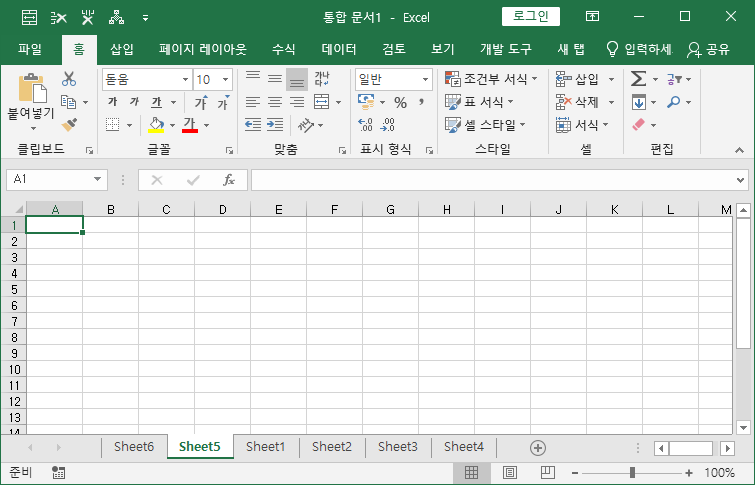The width and height of the screenshot is (755, 485).
Task: Click macro recording icon in status bar
Action: point(59,472)
